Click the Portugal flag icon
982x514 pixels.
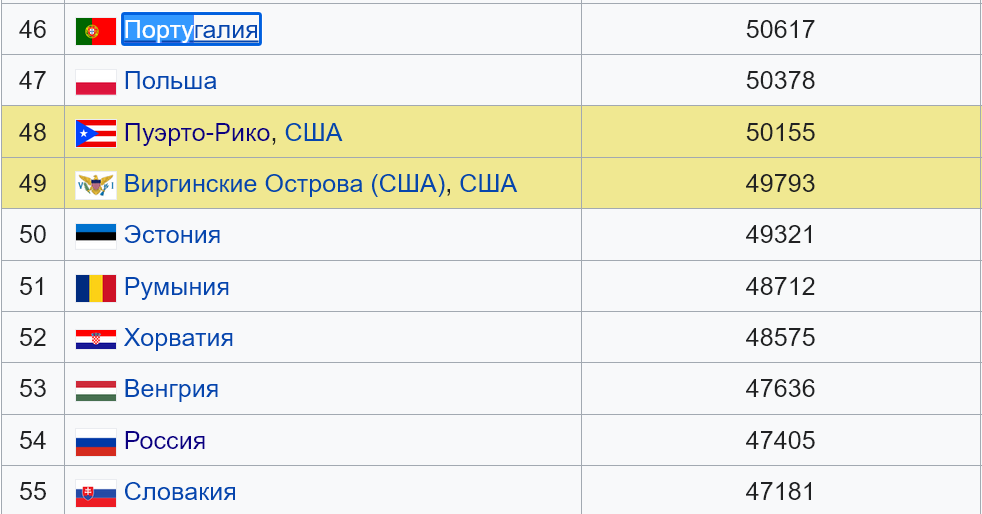coord(96,31)
